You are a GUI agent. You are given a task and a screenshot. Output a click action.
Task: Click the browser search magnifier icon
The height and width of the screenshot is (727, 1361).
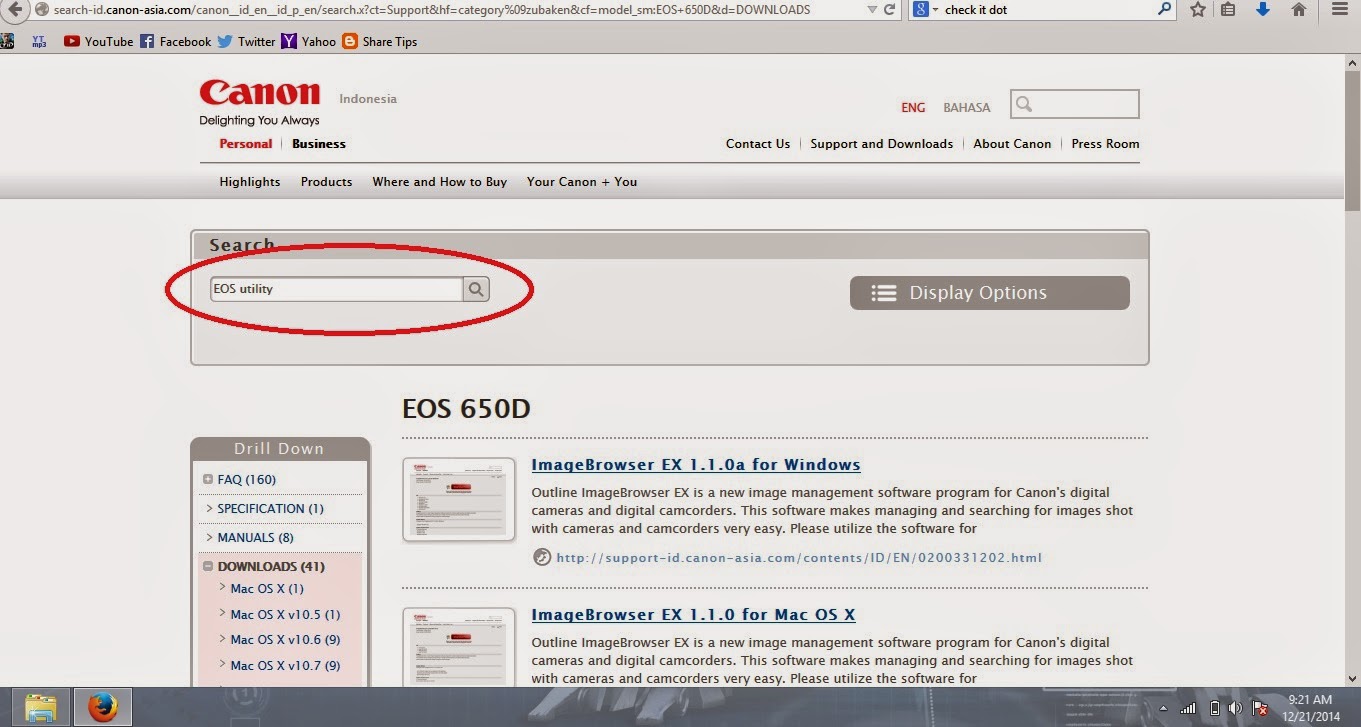click(x=1164, y=9)
